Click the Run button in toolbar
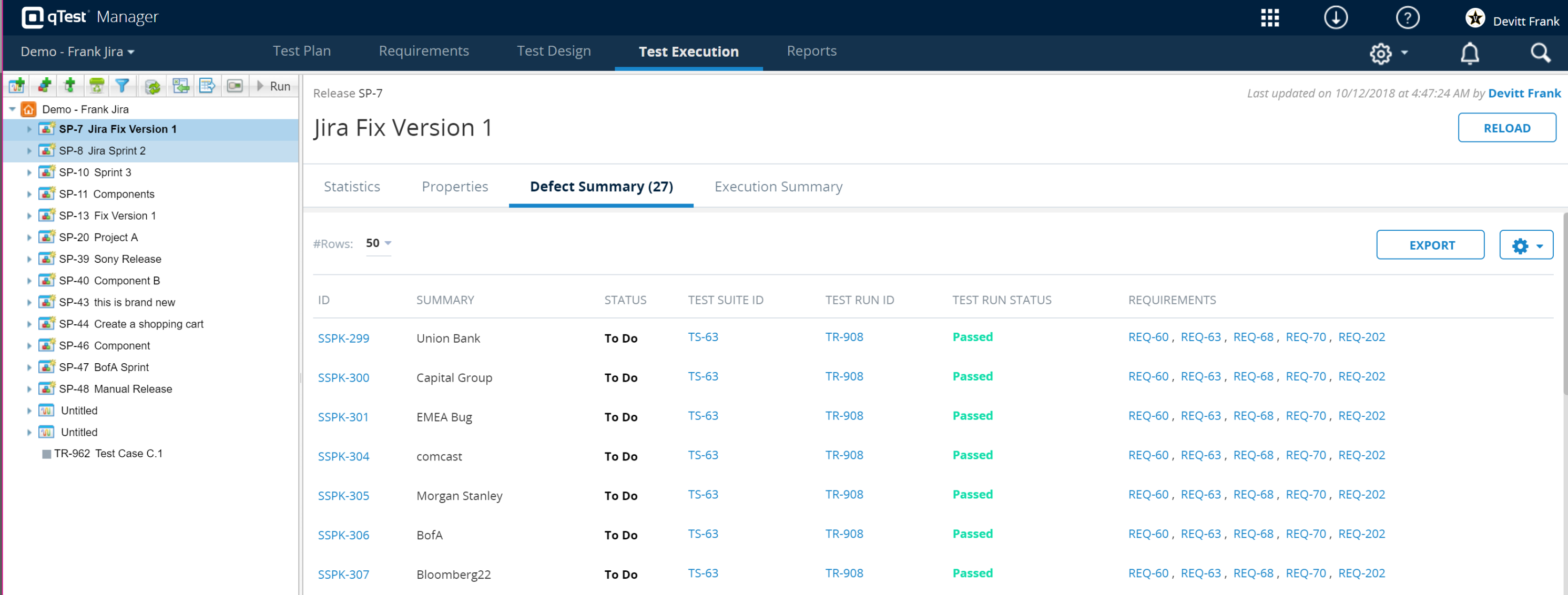This screenshot has width=1568, height=595. coord(274,86)
